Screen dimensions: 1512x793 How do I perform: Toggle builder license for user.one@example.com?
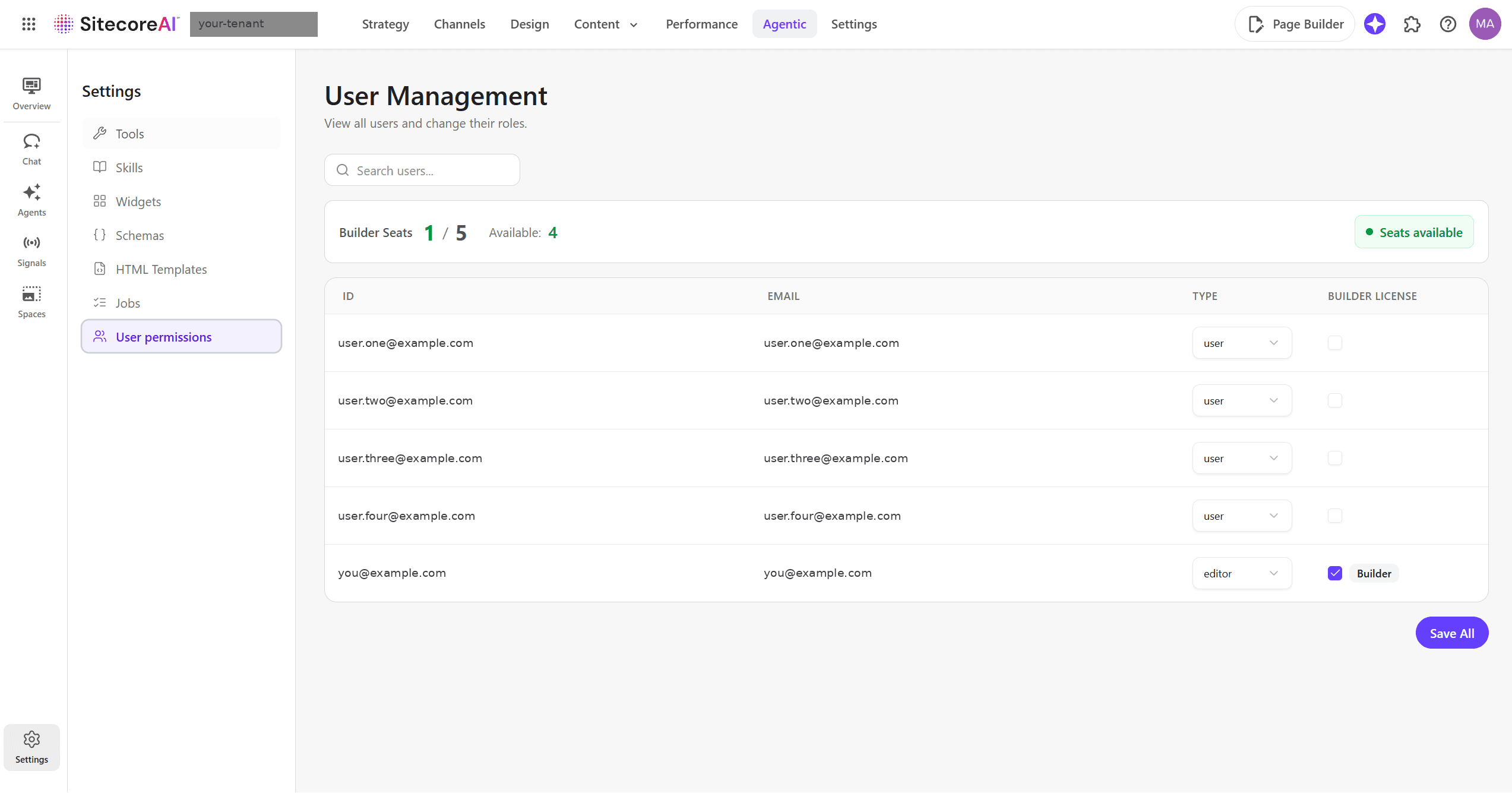coord(1334,343)
